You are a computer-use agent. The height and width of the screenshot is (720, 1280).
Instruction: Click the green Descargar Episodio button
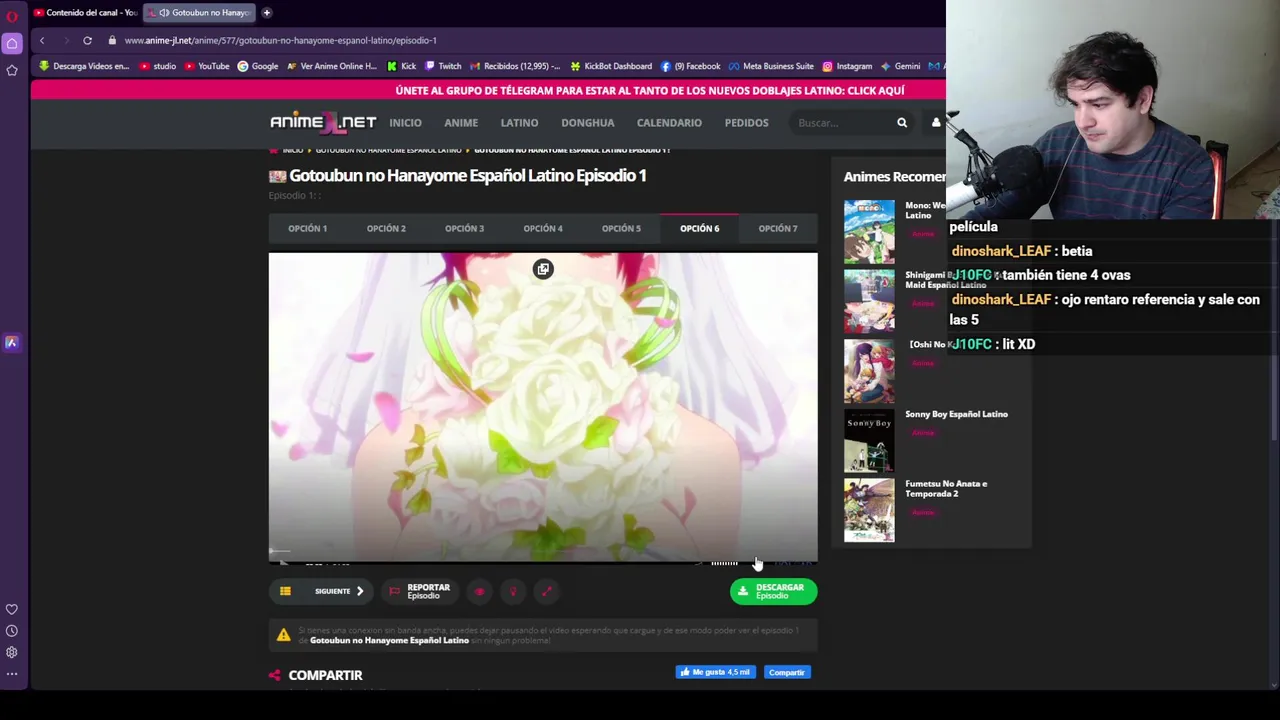tap(773, 592)
